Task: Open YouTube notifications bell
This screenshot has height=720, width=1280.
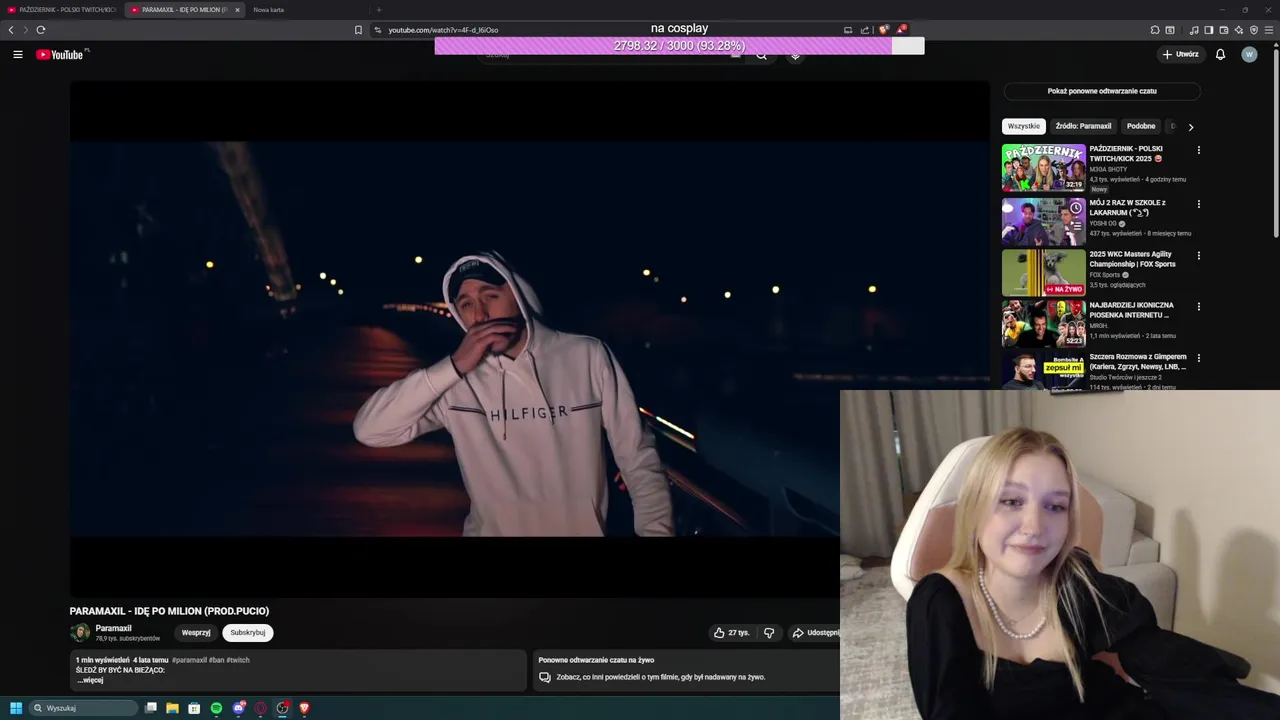Action: (1220, 55)
